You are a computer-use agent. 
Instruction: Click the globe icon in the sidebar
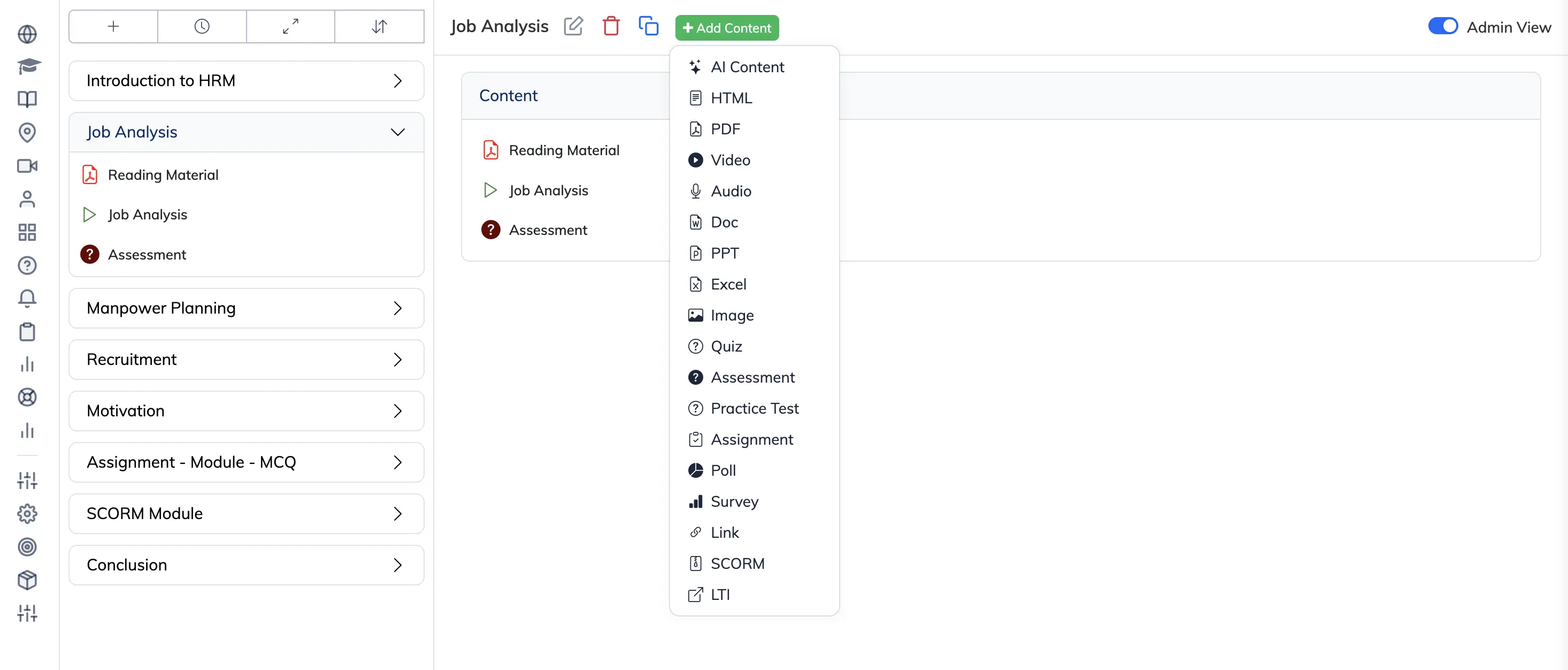[x=27, y=34]
